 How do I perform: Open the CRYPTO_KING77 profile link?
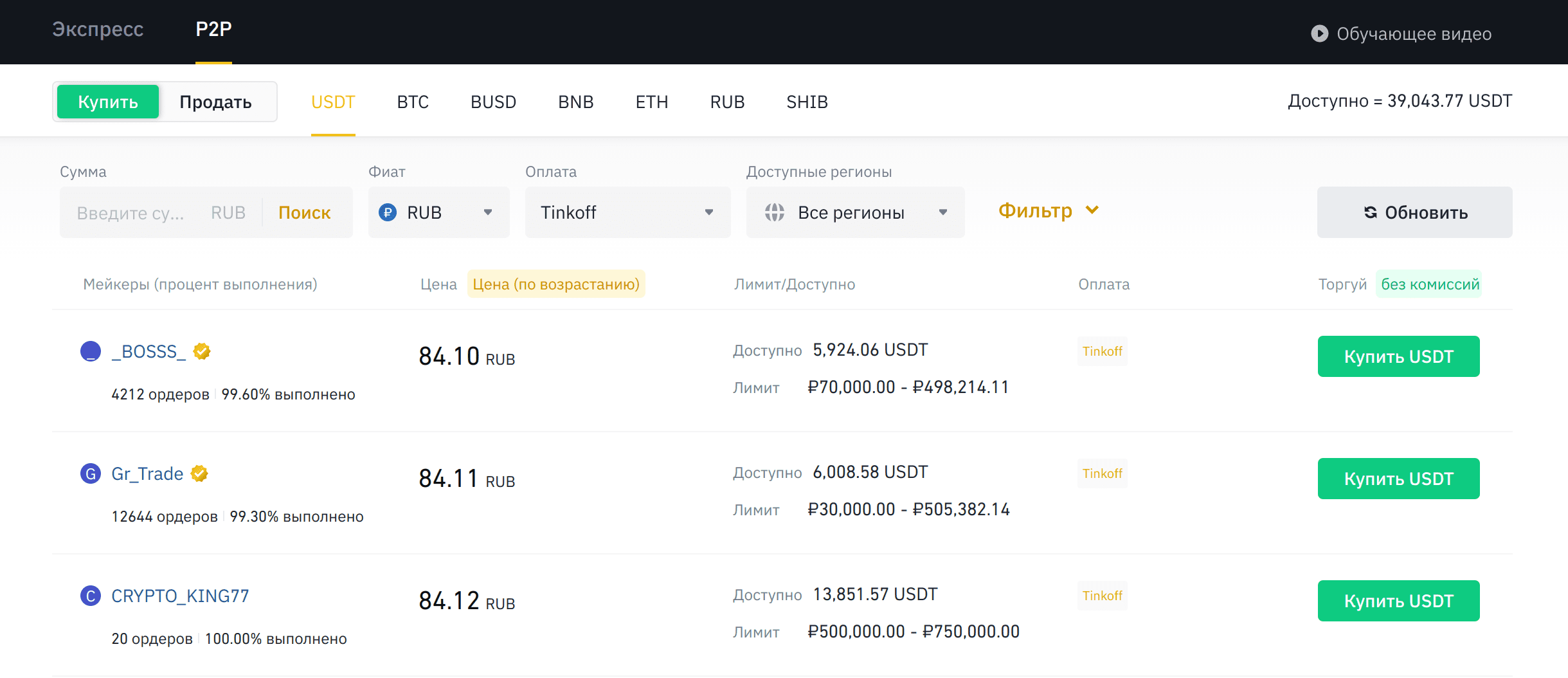pos(180,596)
